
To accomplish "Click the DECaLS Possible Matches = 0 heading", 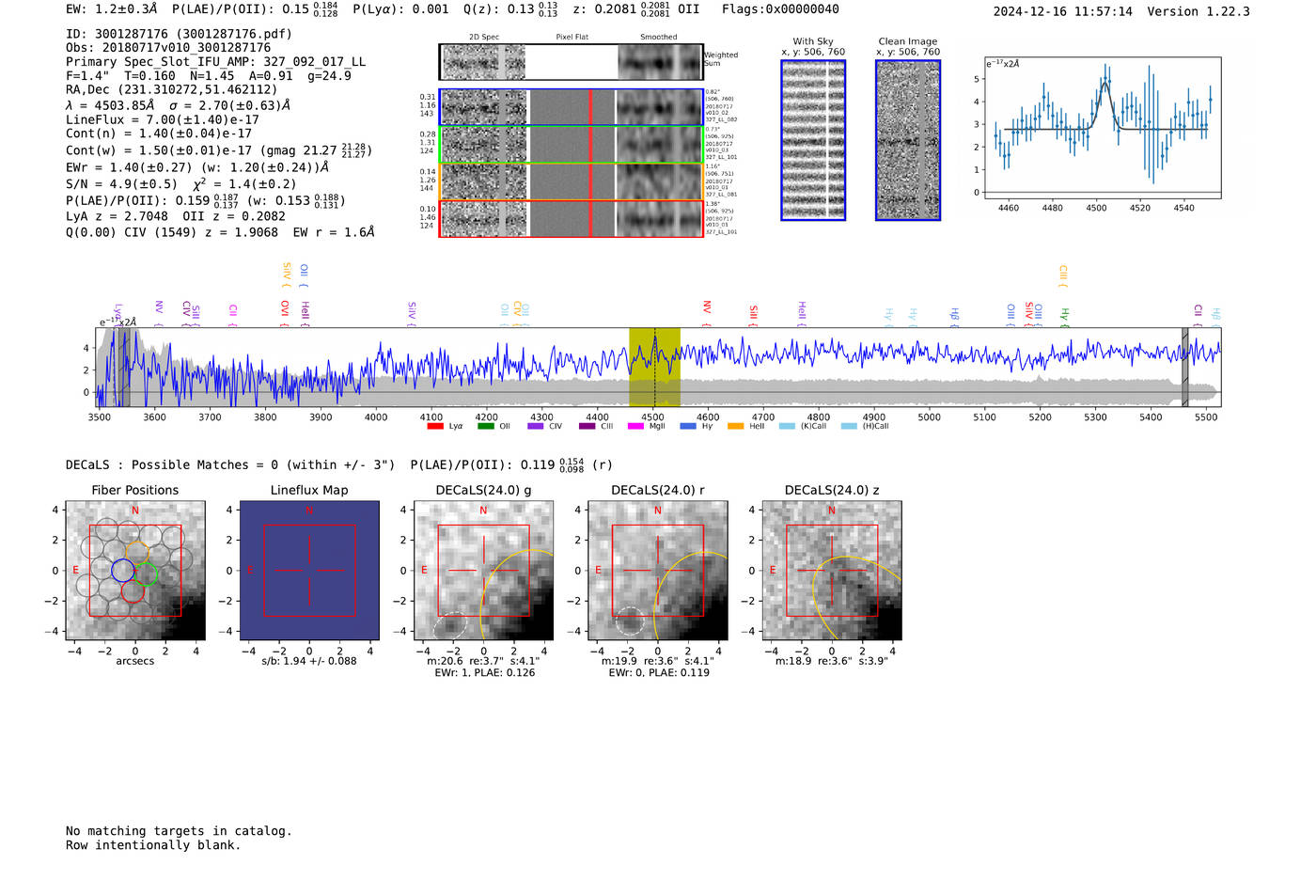I will pos(230,465).
